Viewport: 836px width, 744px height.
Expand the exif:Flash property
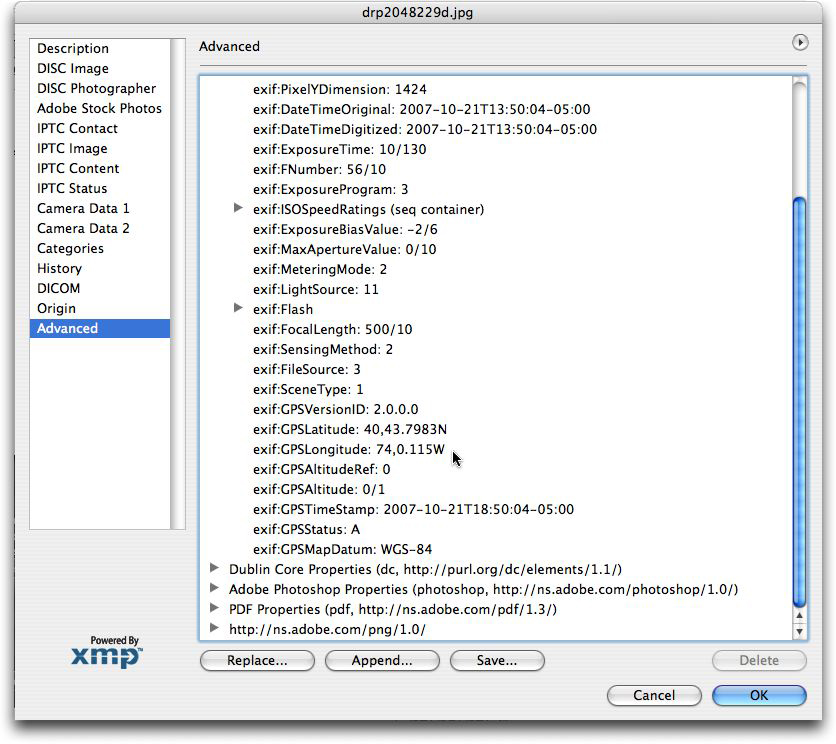(x=238, y=308)
